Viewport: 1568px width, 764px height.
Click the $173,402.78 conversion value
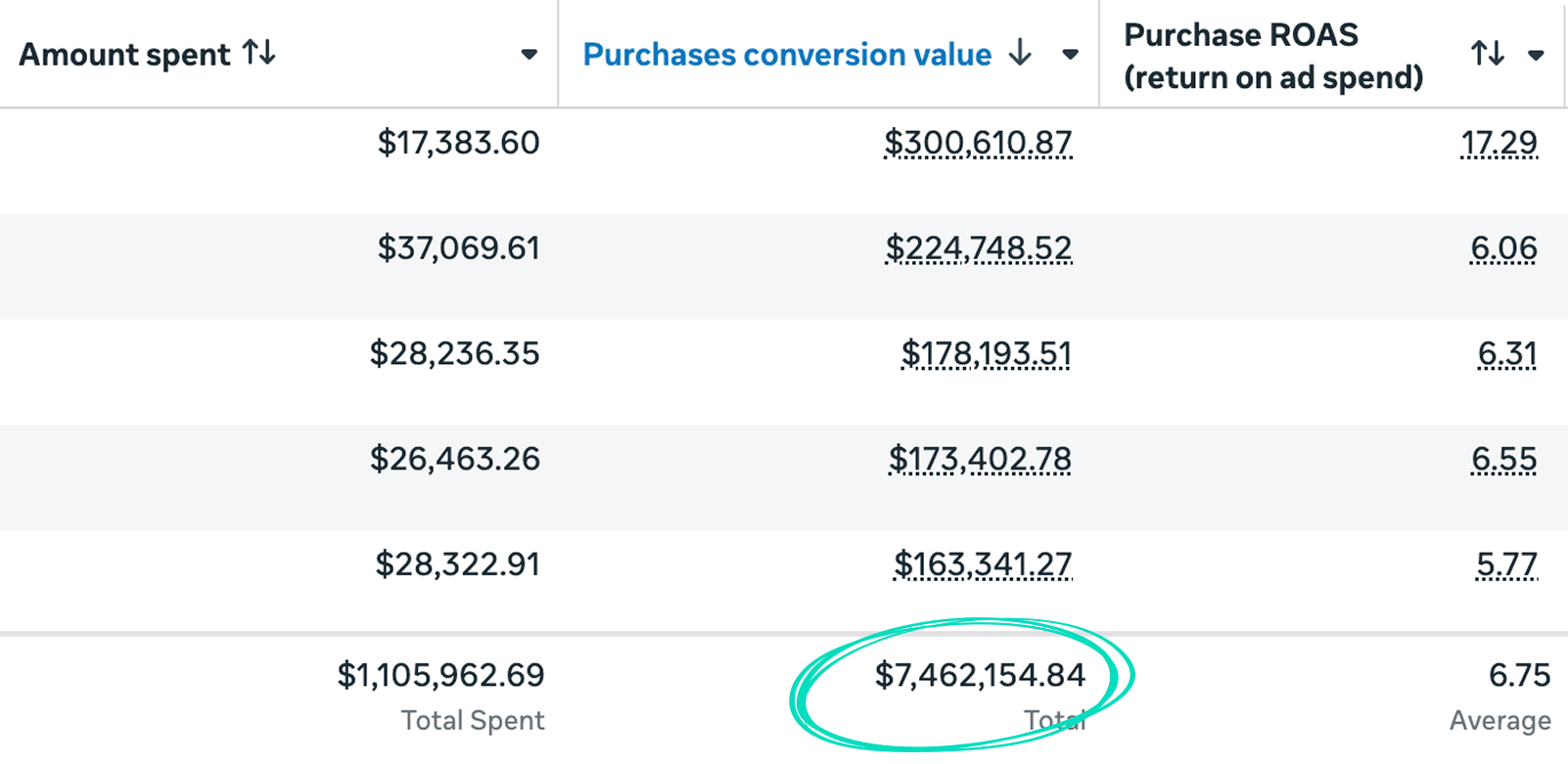980,459
